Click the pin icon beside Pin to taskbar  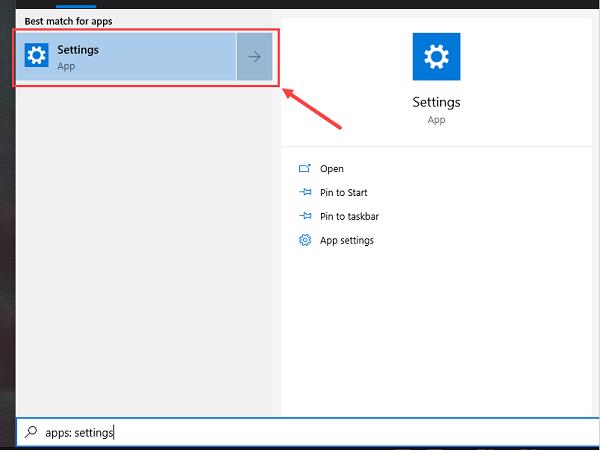[305, 215]
